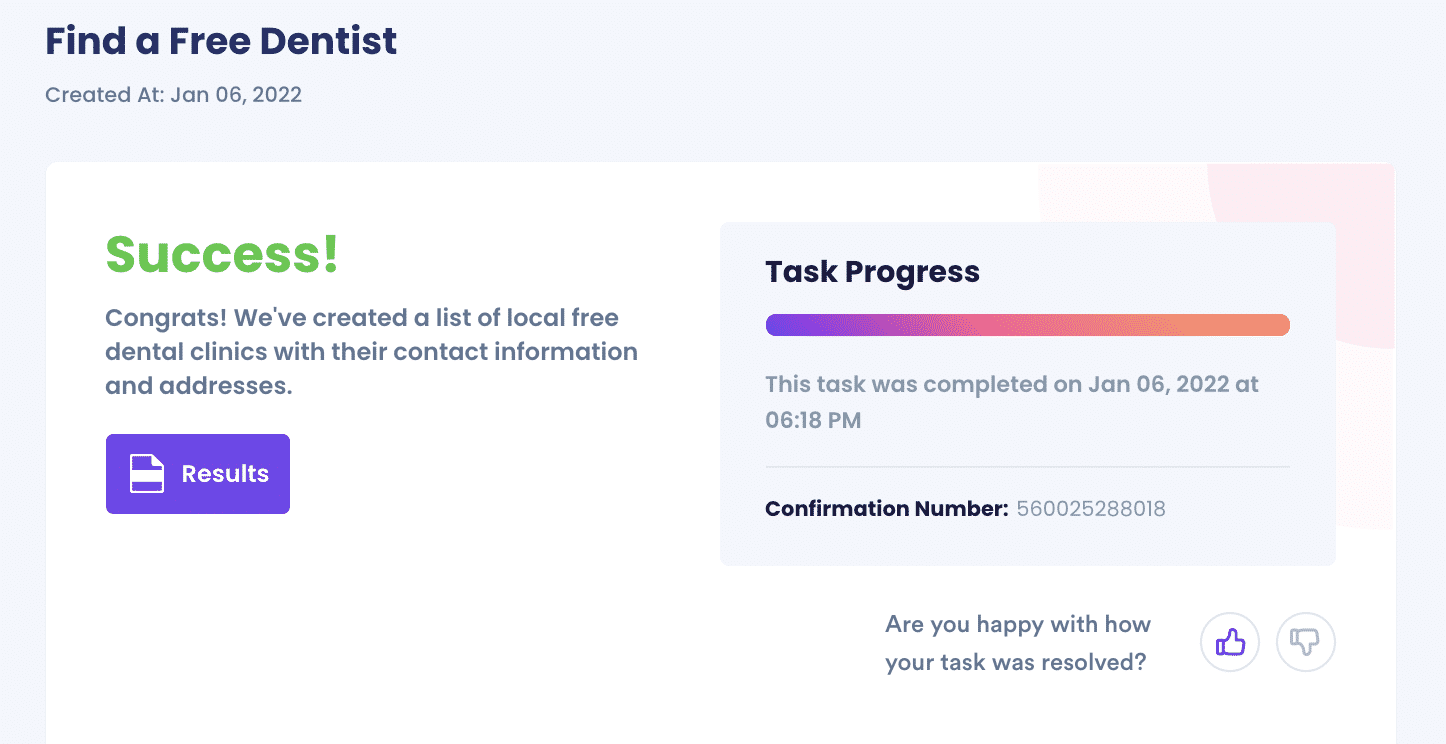The image size is (1446, 744).
Task: Click the thumbs up feedback icon
Action: click(1230, 642)
